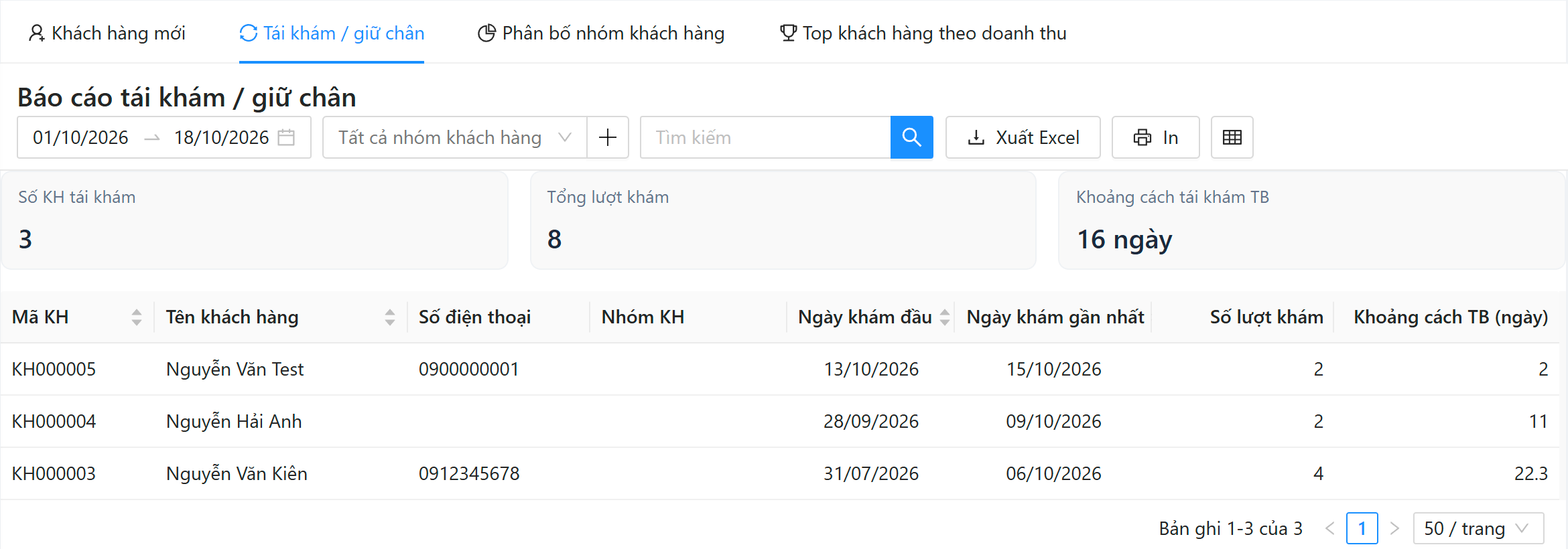This screenshot has width=1568, height=549.
Task: Open the table column settings icon
Action: 1232,137
